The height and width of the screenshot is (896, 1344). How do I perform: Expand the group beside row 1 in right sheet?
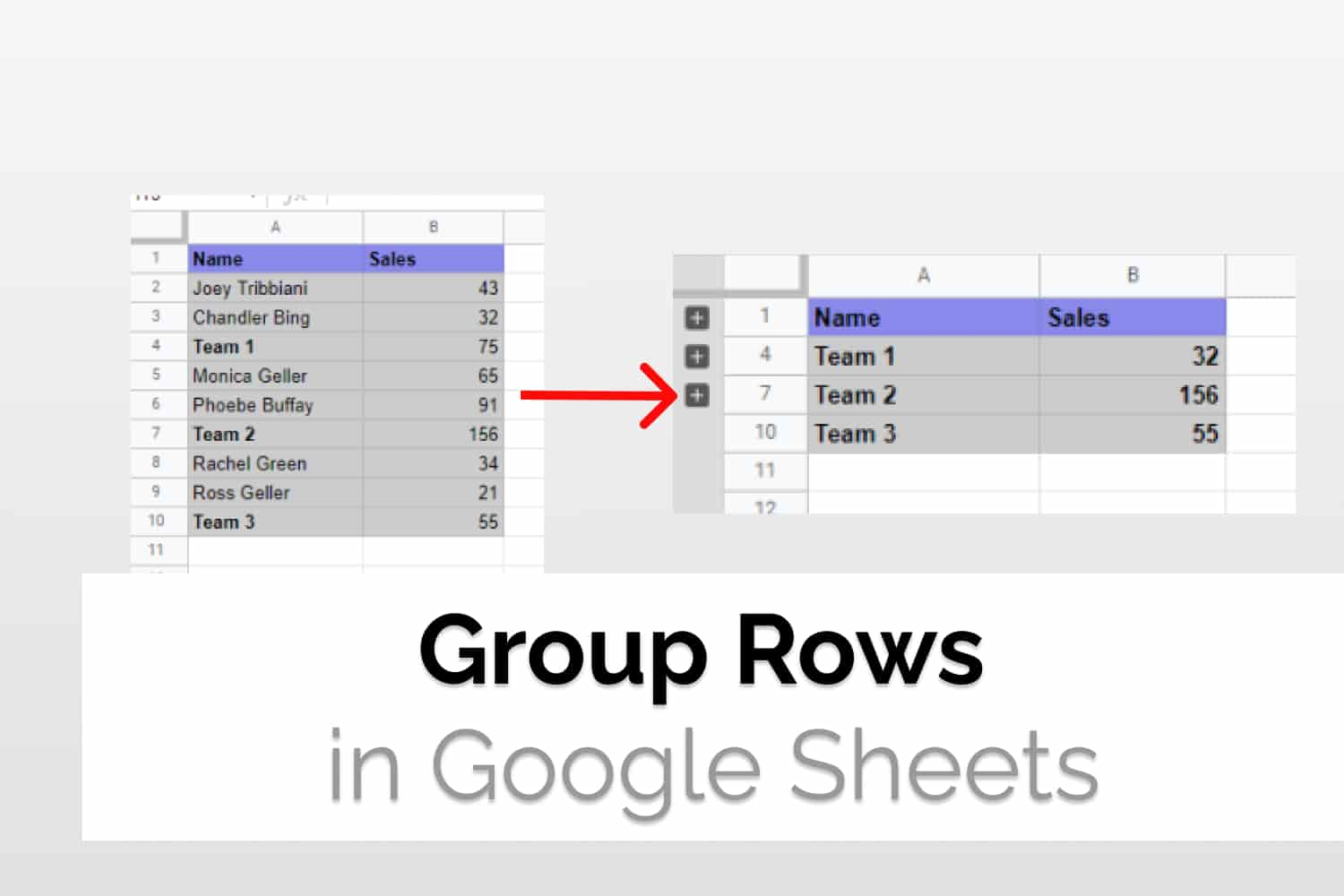click(x=697, y=317)
